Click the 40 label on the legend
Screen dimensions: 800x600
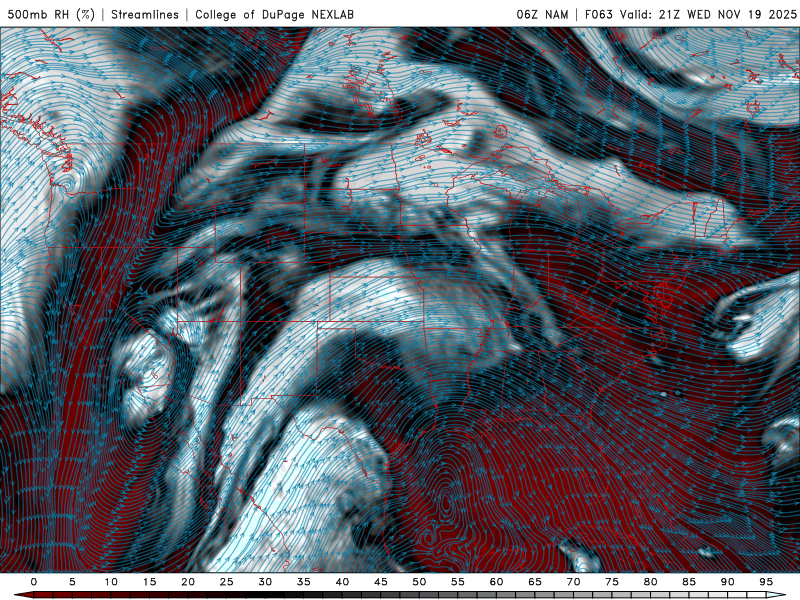342,582
